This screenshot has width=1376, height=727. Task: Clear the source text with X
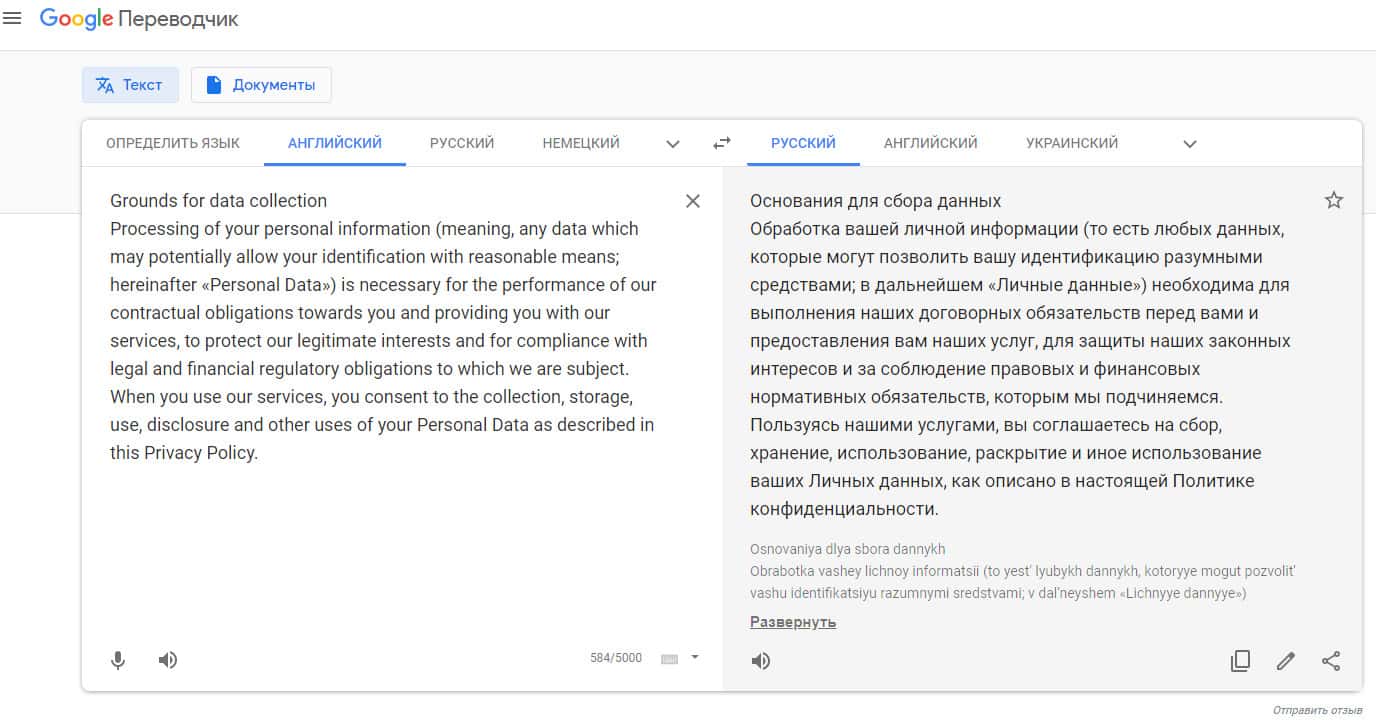pyautogui.click(x=693, y=201)
